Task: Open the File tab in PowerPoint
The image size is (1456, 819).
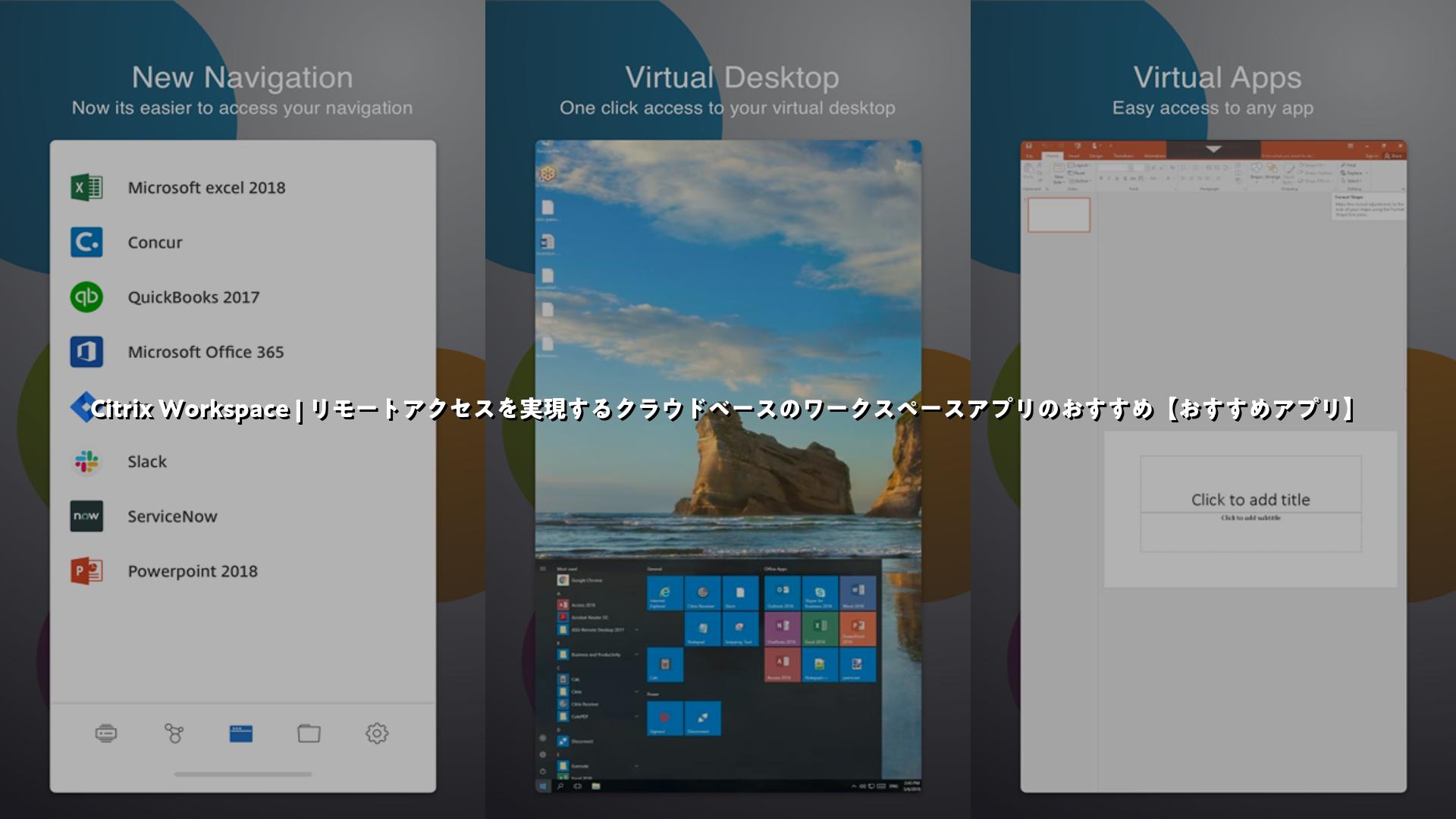Action: 1029,155
